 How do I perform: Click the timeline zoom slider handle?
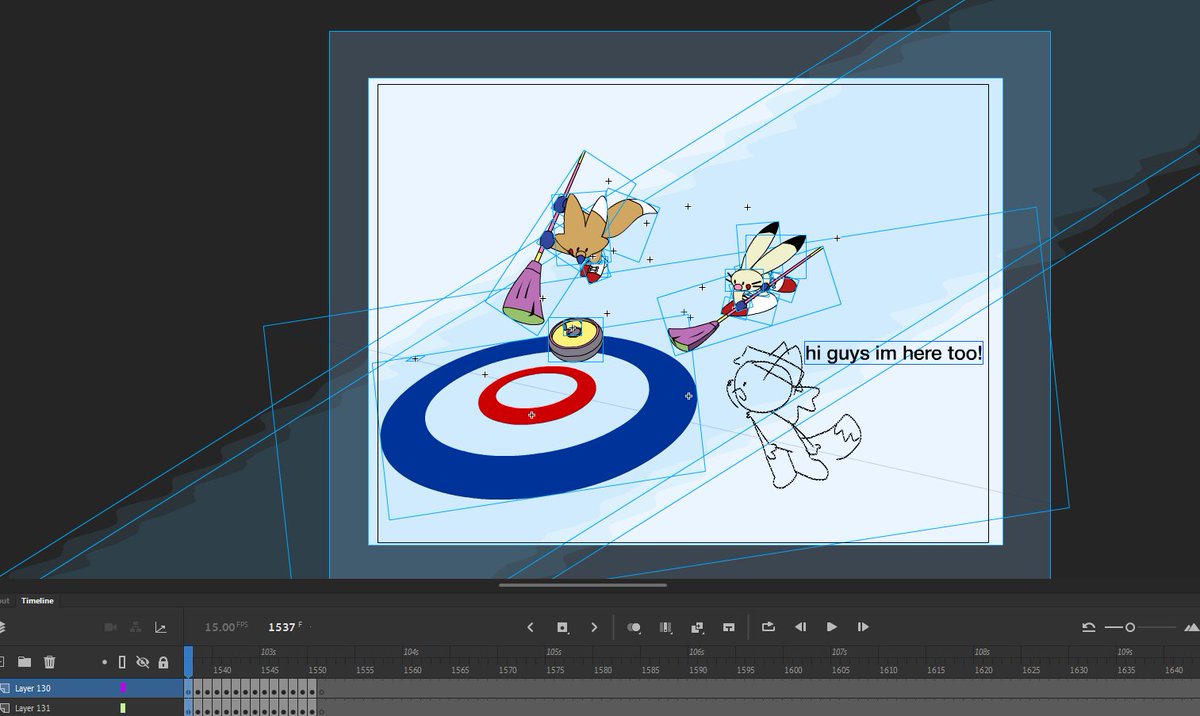1130,627
